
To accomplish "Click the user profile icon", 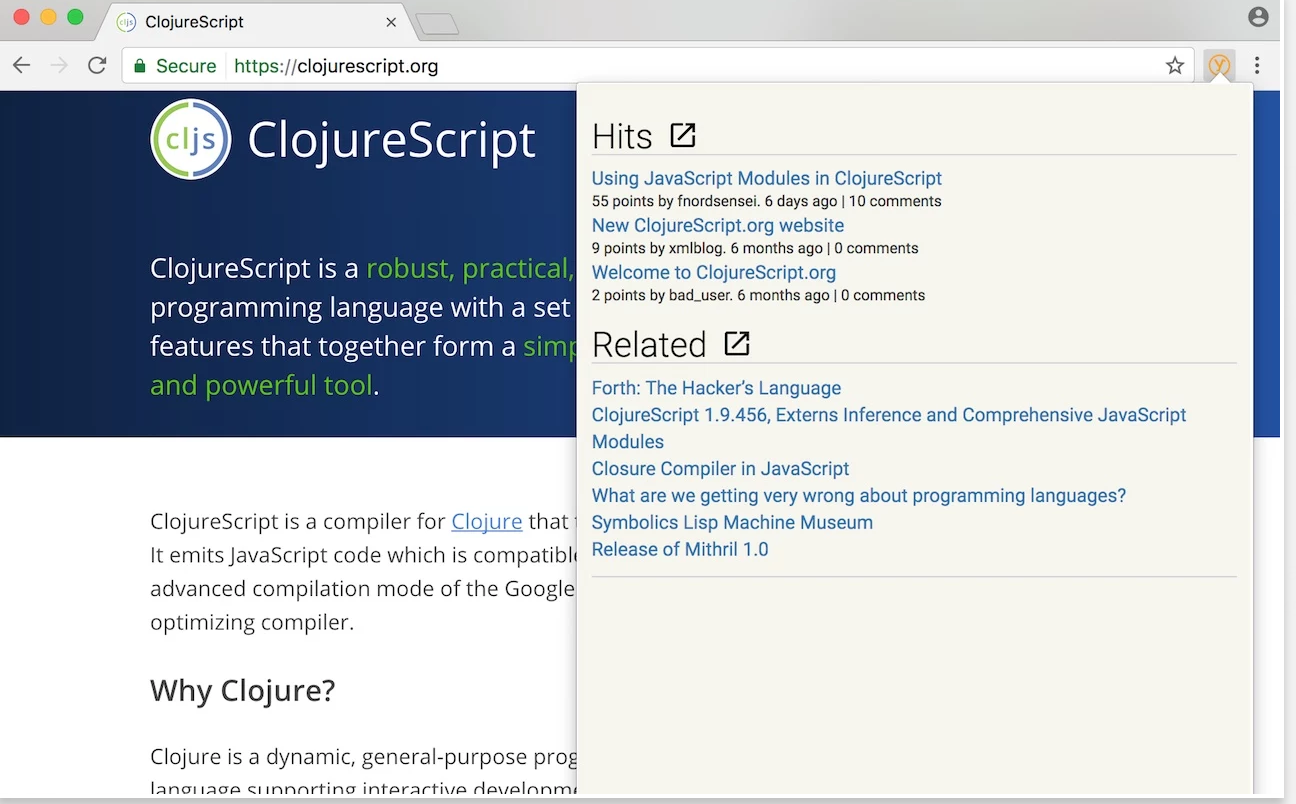I will click(1258, 17).
